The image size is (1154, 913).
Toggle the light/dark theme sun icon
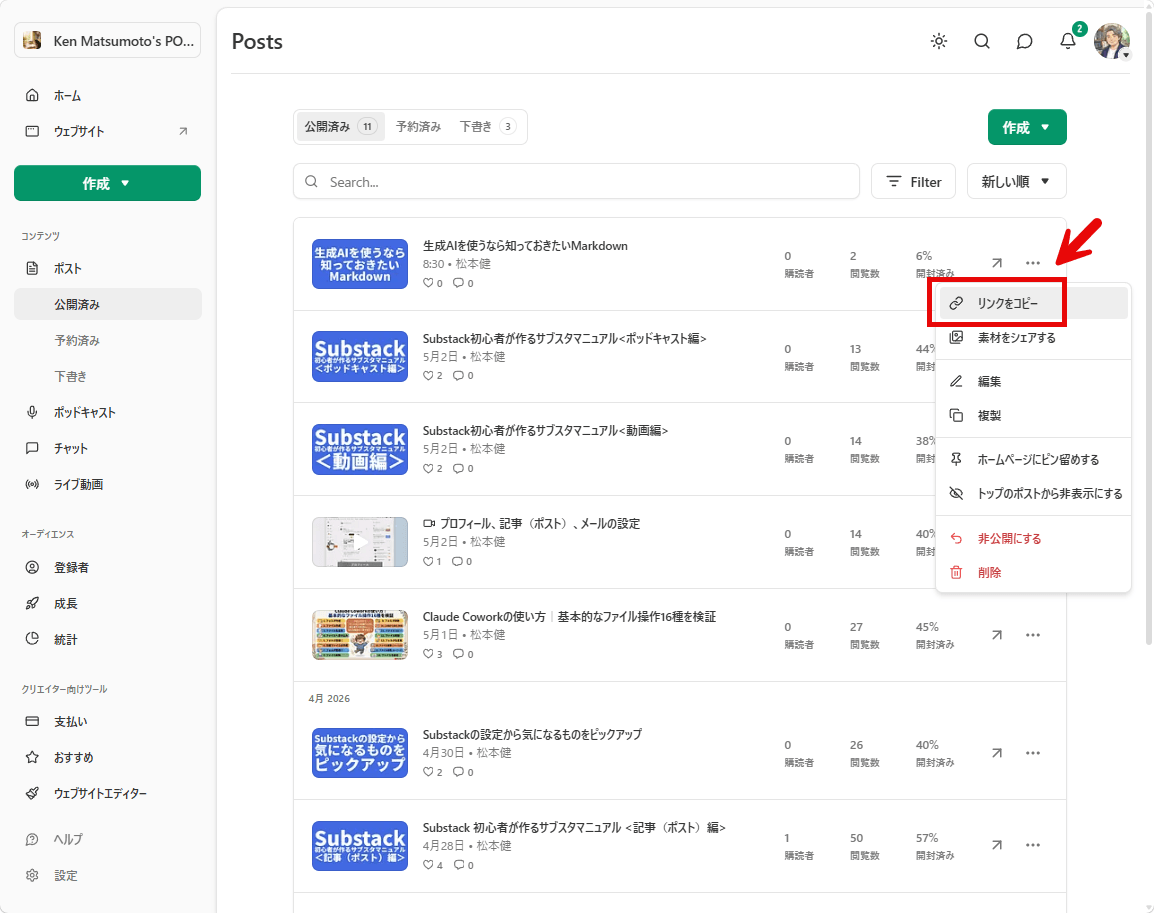tap(938, 41)
